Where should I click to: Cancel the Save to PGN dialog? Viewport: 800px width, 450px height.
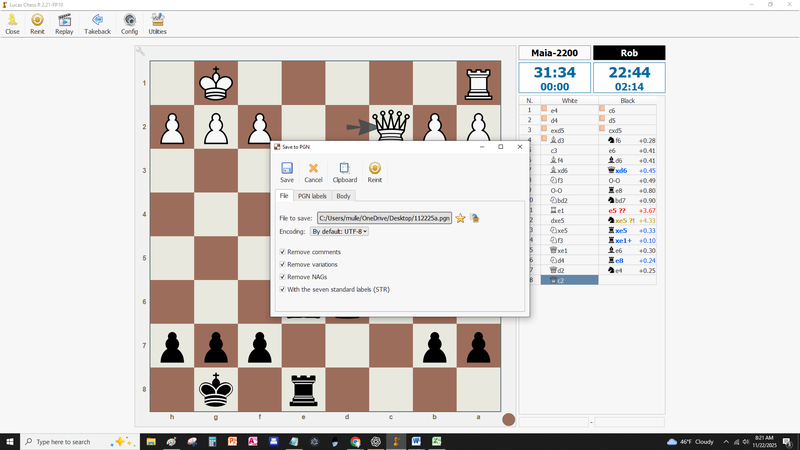pyautogui.click(x=313, y=172)
